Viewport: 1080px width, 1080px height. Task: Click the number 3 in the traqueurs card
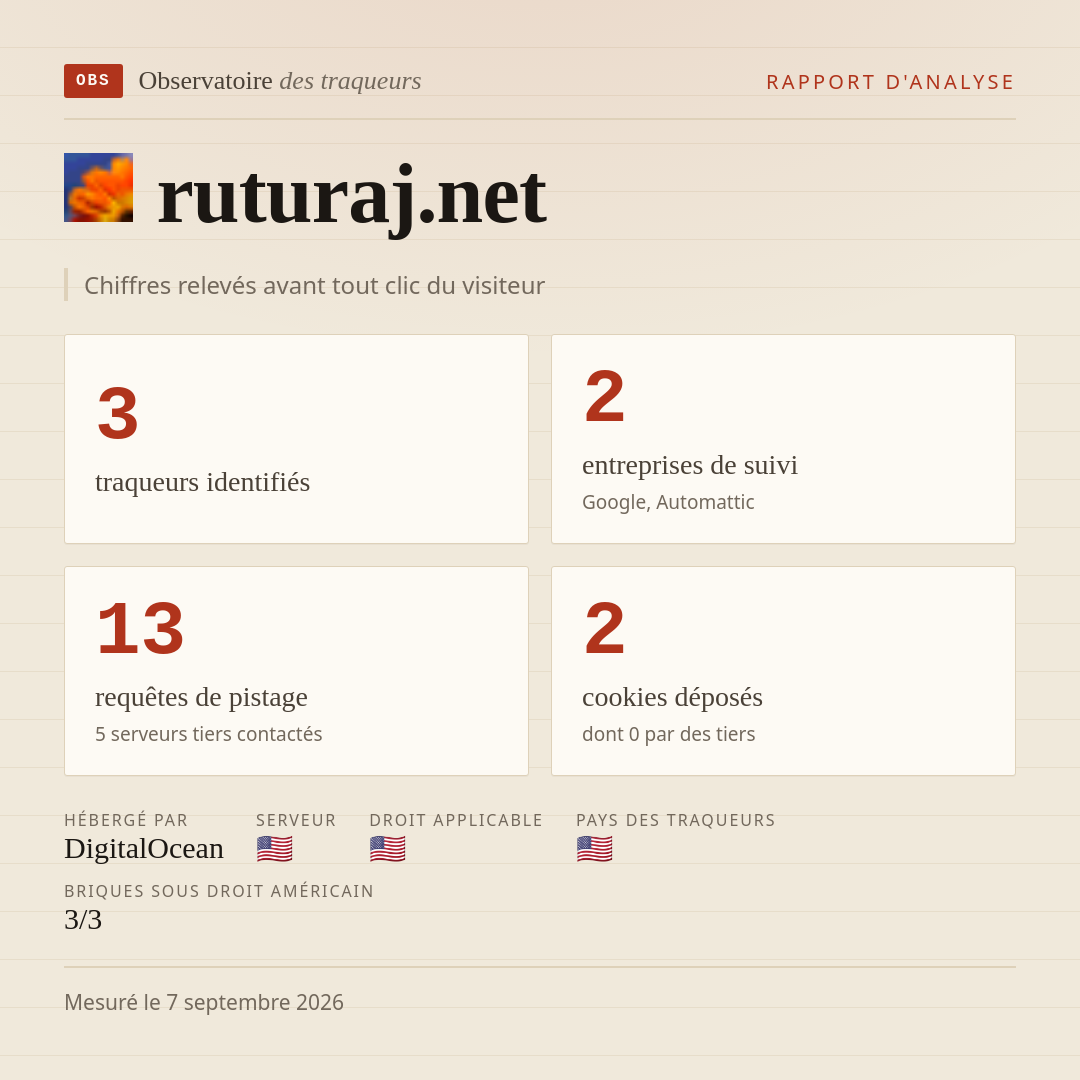tap(118, 413)
